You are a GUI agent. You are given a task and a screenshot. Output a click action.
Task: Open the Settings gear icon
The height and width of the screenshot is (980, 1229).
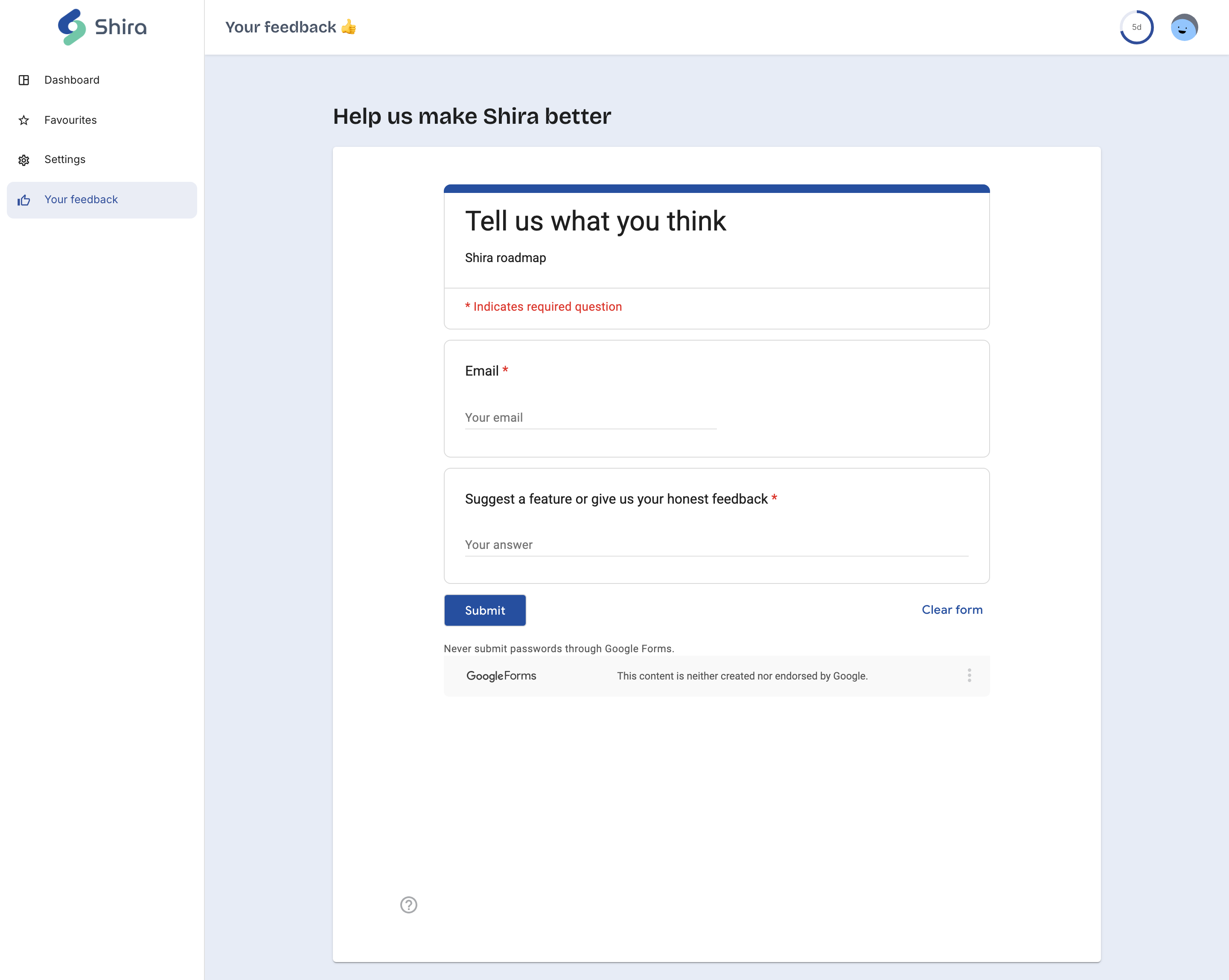pyautogui.click(x=24, y=160)
